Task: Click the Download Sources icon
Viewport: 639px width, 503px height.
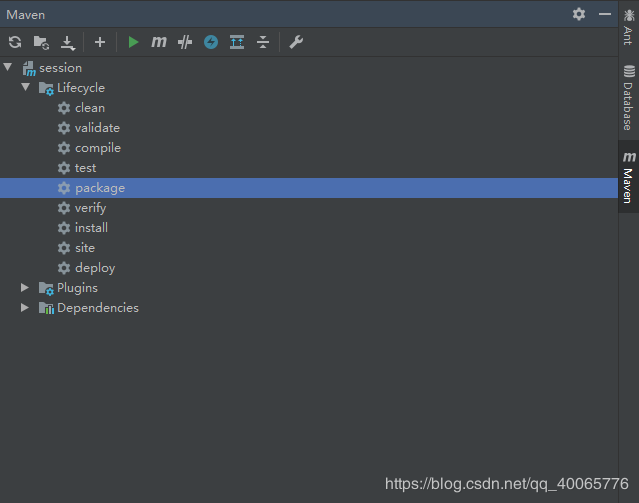Action: pyautogui.click(x=68, y=42)
